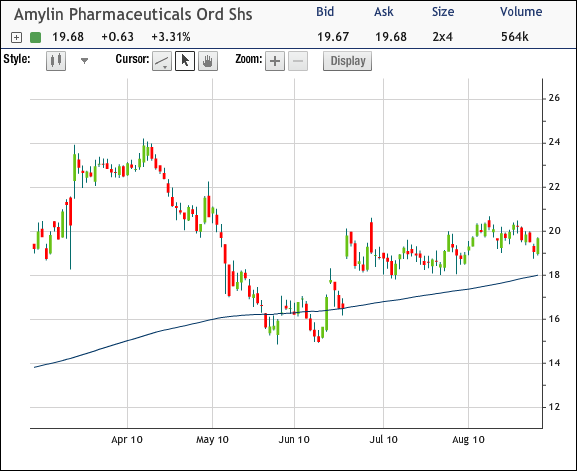Click the bid value 19.67
The image size is (577, 471).
pos(333,37)
